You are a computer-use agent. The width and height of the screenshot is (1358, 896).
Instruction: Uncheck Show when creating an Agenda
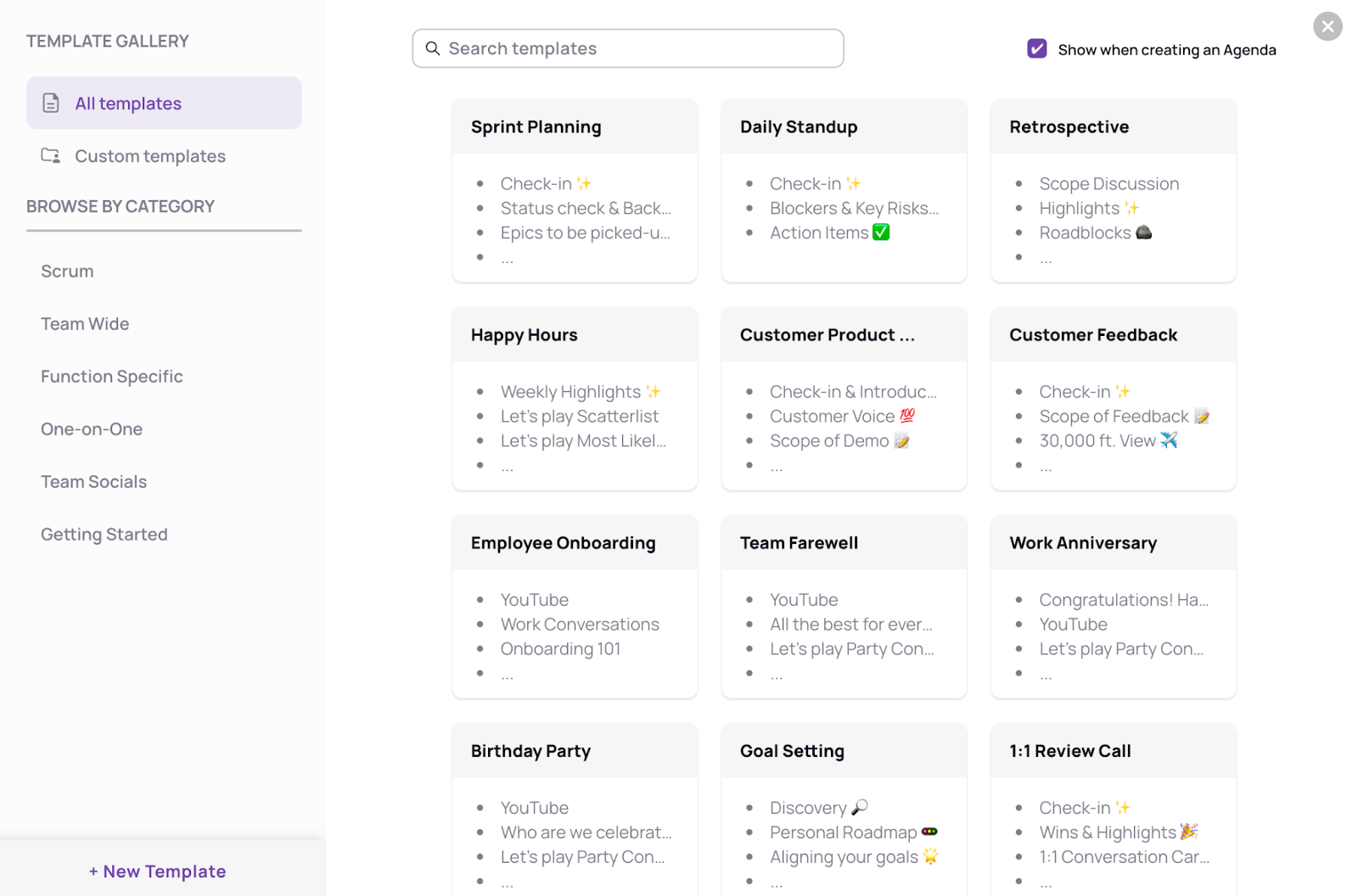tap(1036, 49)
